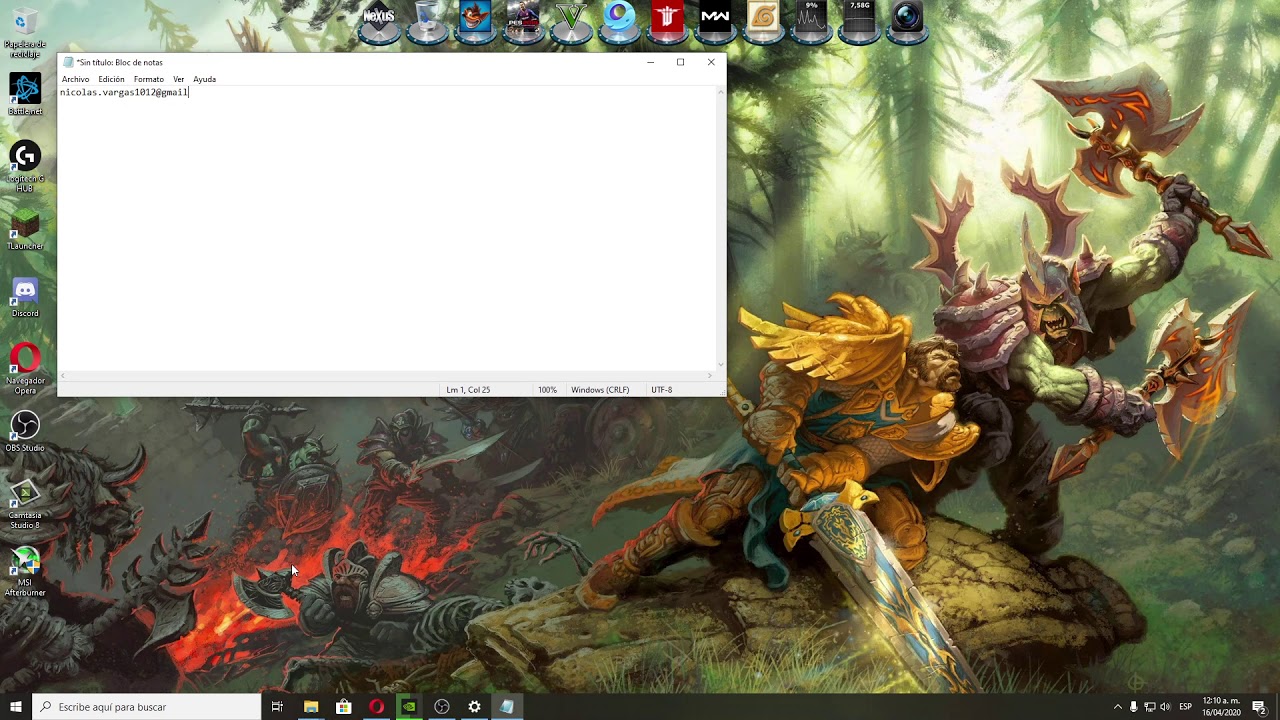Open Settings gear in the taskbar
The width and height of the screenshot is (1280, 720).
pos(475,707)
